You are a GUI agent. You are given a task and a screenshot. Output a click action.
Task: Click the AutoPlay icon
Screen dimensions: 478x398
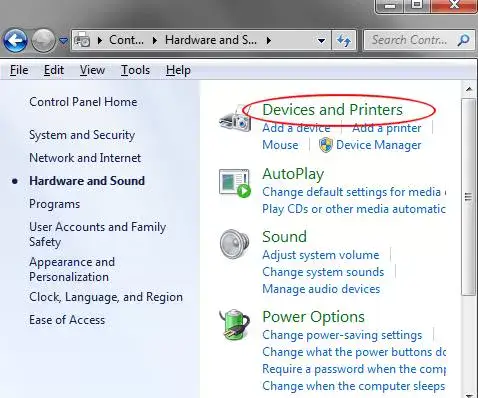pyautogui.click(x=235, y=183)
